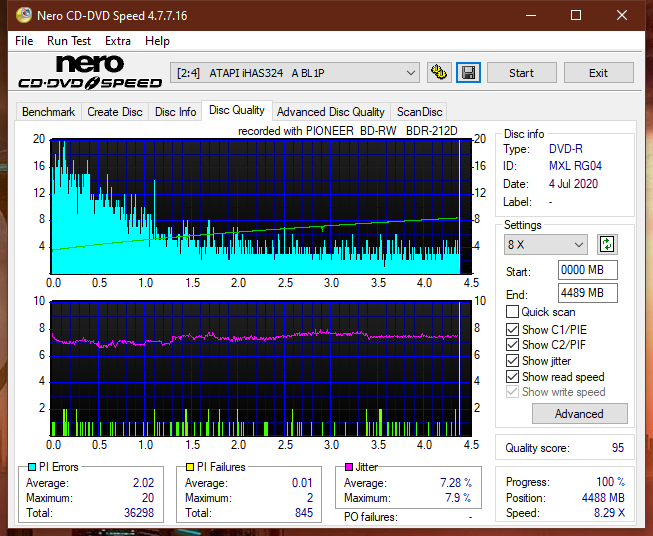Switch to Advanced Disc Quality tab
Image resolution: width=653 pixels, height=536 pixels.
click(x=331, y=112)
